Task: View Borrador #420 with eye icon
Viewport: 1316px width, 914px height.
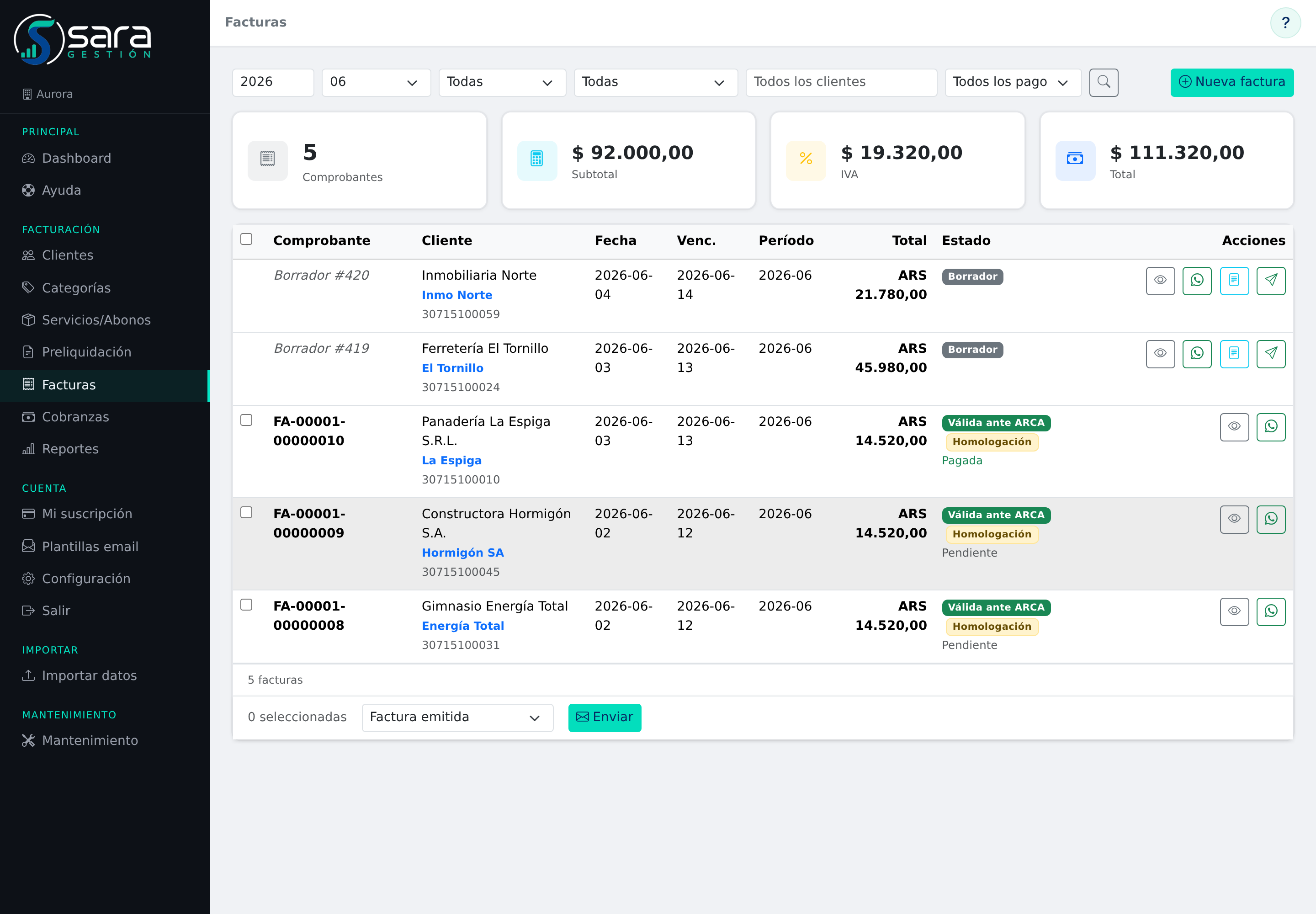Action: [1160, 281]
